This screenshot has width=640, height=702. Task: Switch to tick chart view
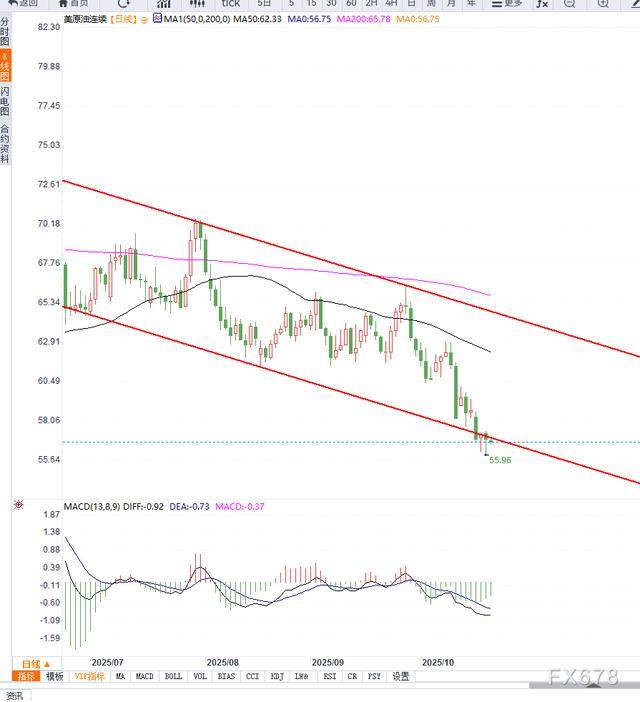(x=230, y=3)
